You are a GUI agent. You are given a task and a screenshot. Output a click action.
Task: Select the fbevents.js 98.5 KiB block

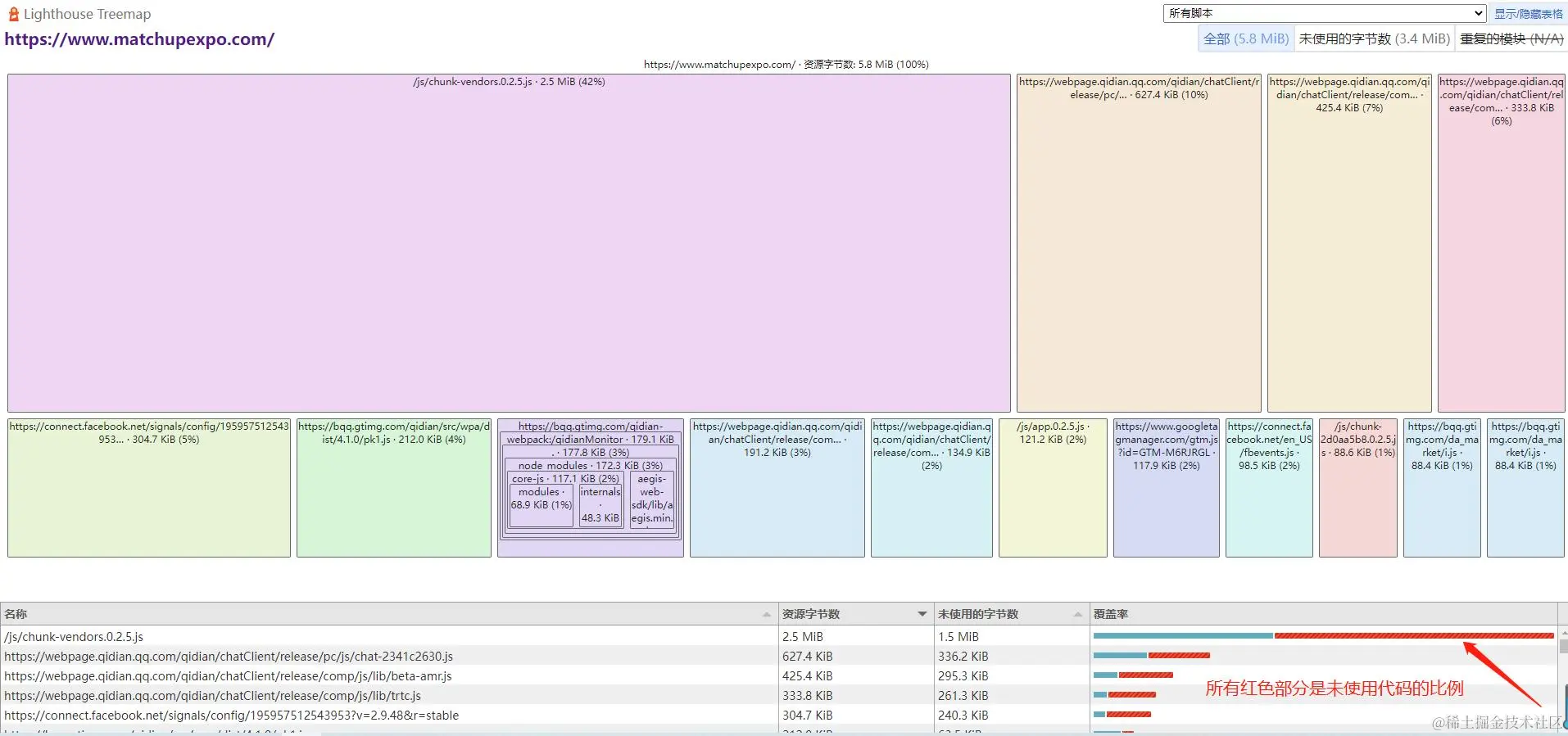point(1269,488)
